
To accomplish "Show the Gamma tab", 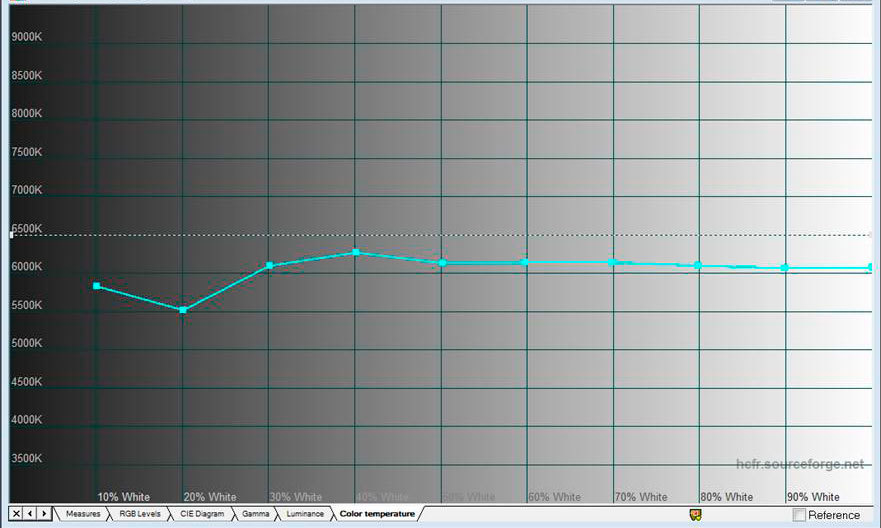I will 256,513.
